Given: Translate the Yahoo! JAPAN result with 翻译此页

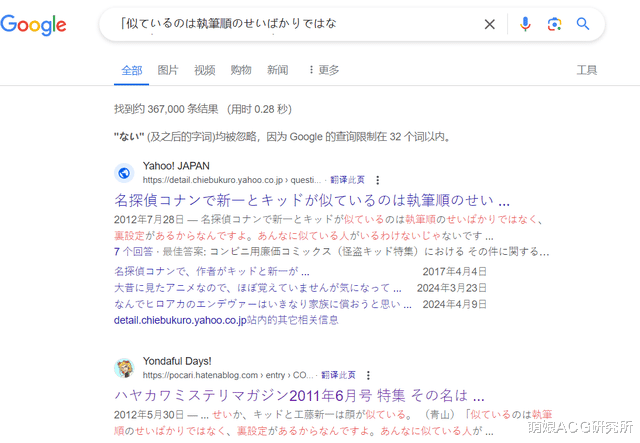Looking at the screenshot, I should click(x=347, y=180).
